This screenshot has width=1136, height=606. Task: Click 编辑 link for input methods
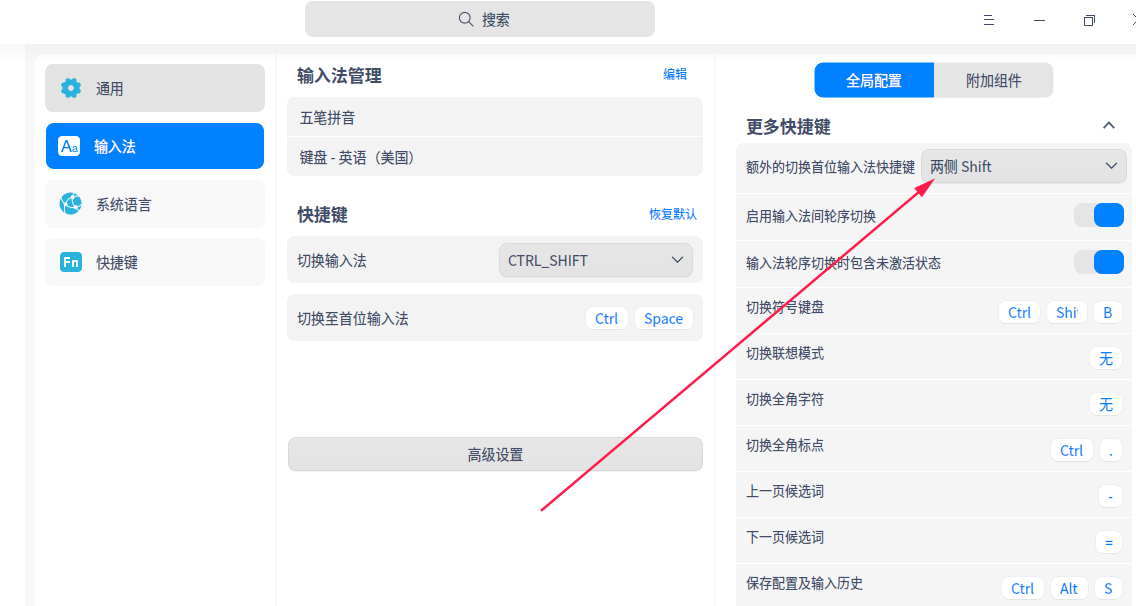coord(675,74)
